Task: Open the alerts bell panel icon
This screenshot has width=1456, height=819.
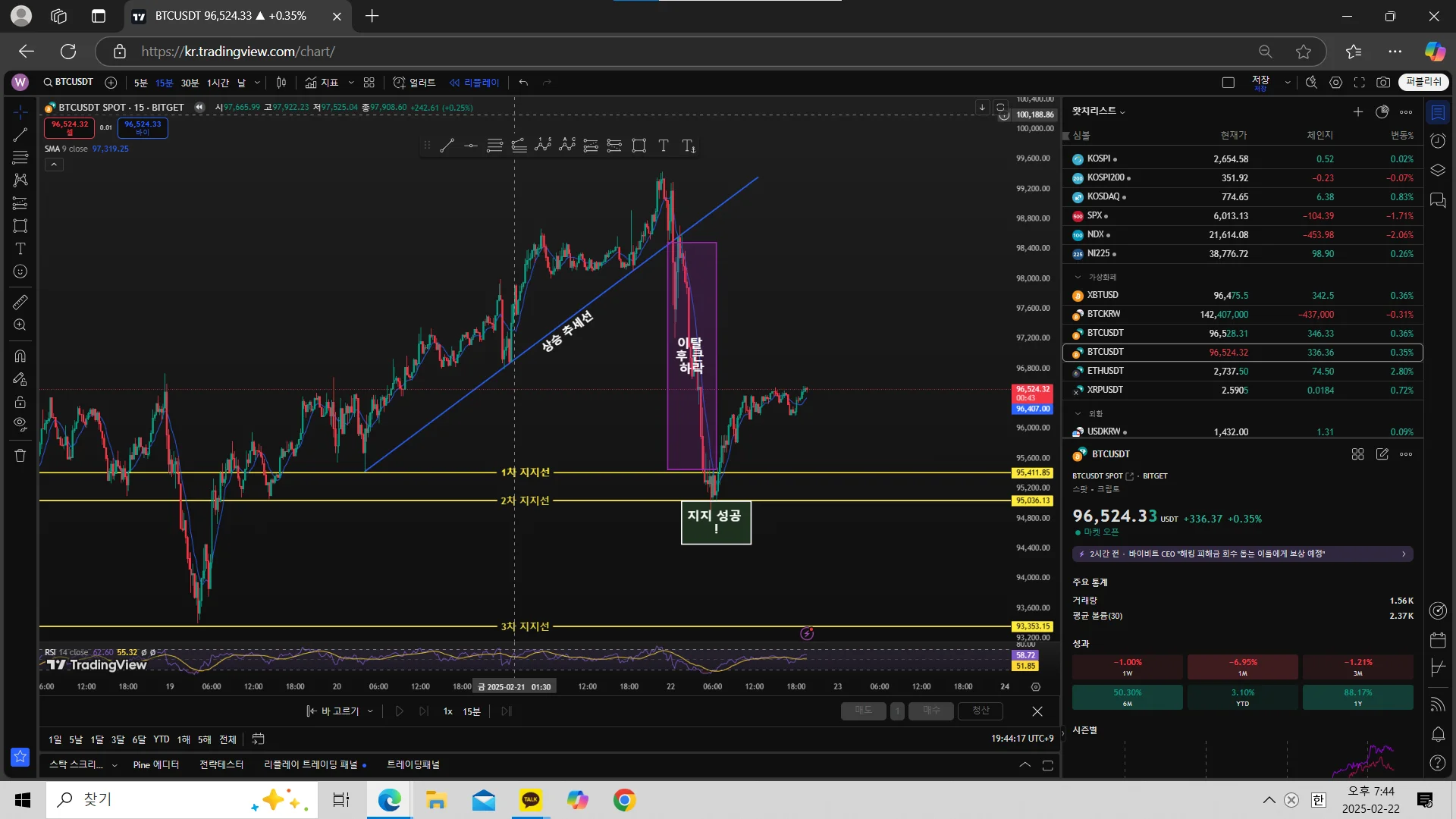Action: click(x=1438, y=733)
